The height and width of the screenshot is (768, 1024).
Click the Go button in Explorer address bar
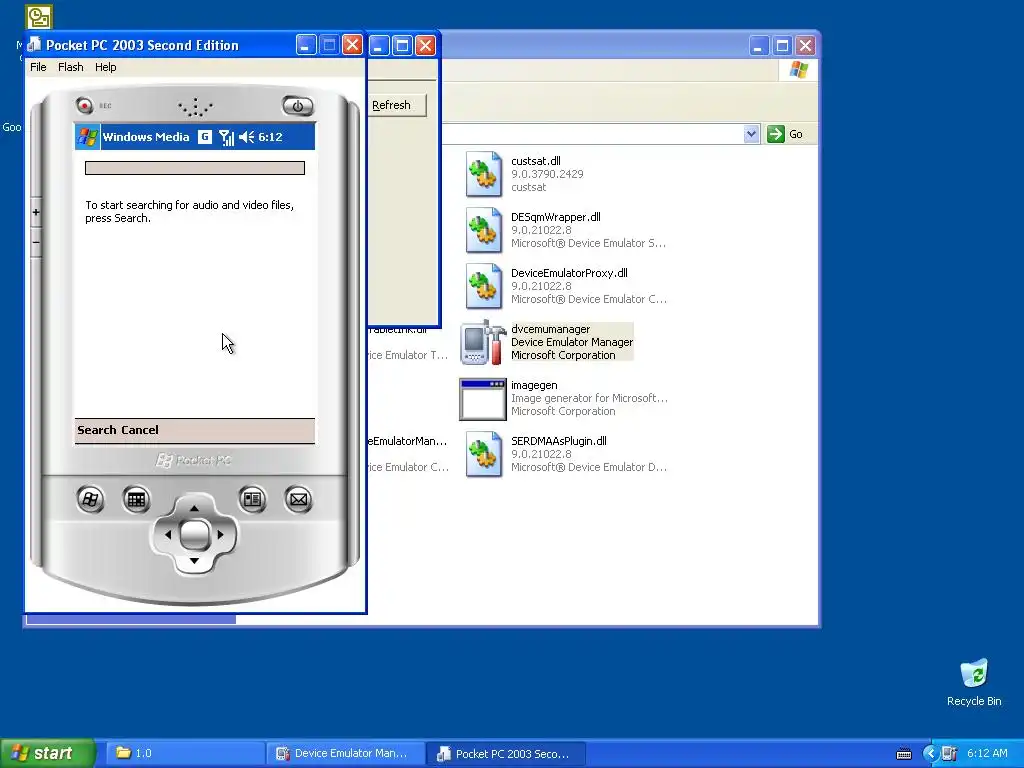(785, 134)
